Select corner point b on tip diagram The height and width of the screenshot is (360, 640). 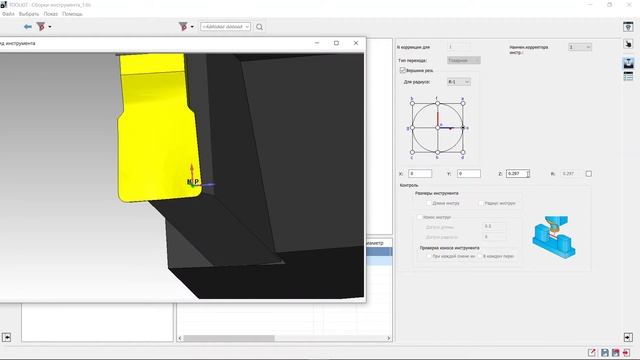[412, 103]
